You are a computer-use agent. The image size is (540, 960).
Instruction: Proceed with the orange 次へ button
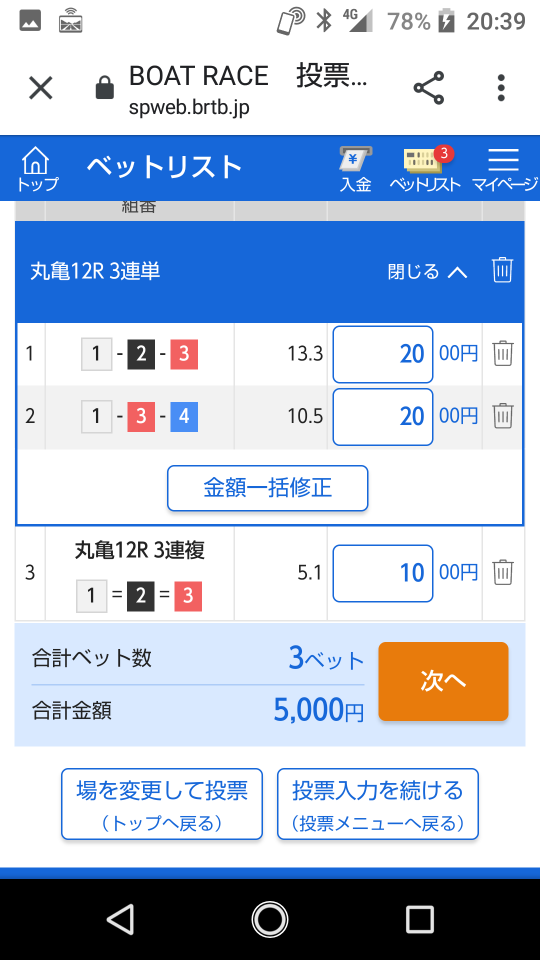(443, 681)
